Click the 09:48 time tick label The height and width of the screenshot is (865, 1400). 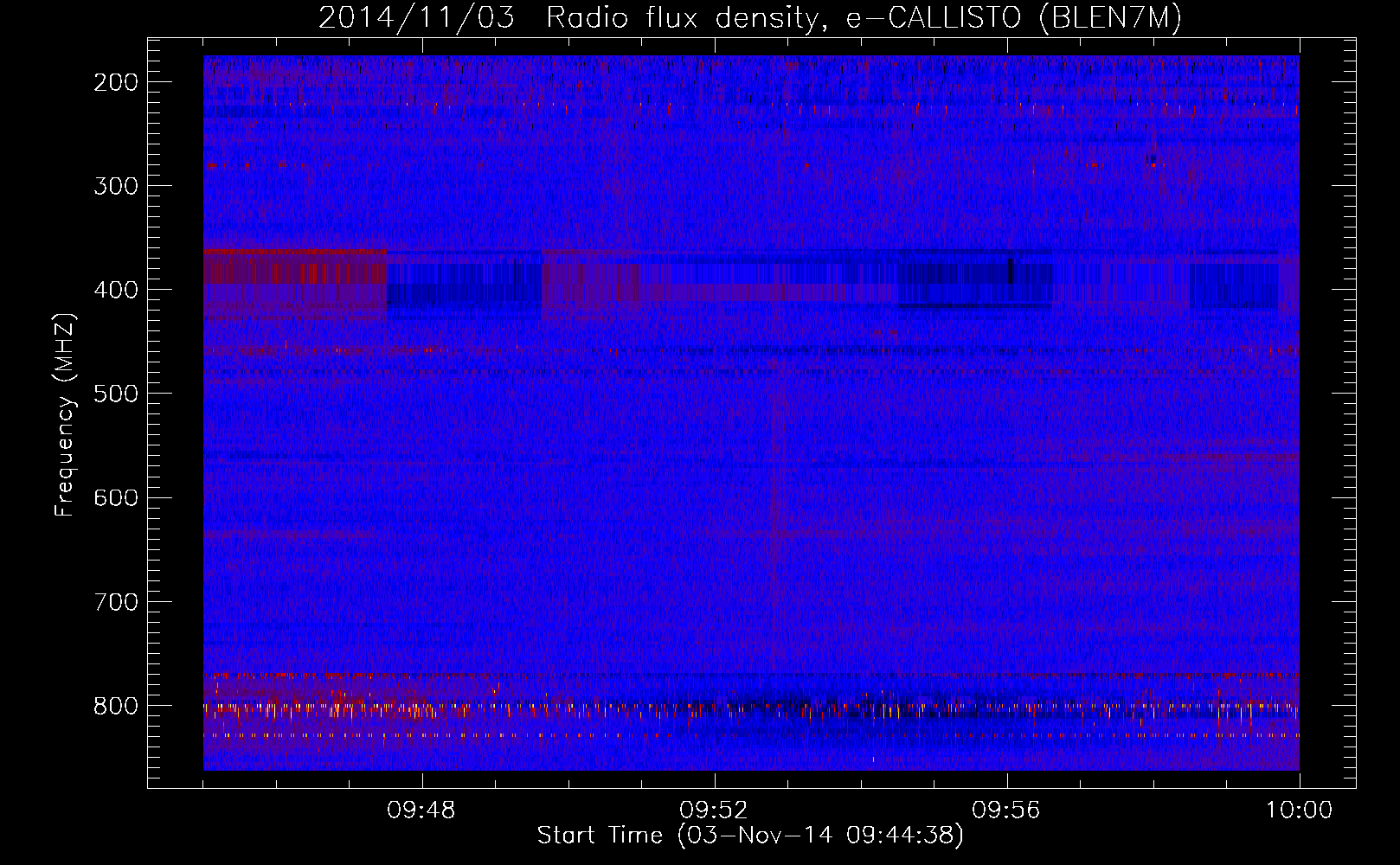(x=421, y=811)
